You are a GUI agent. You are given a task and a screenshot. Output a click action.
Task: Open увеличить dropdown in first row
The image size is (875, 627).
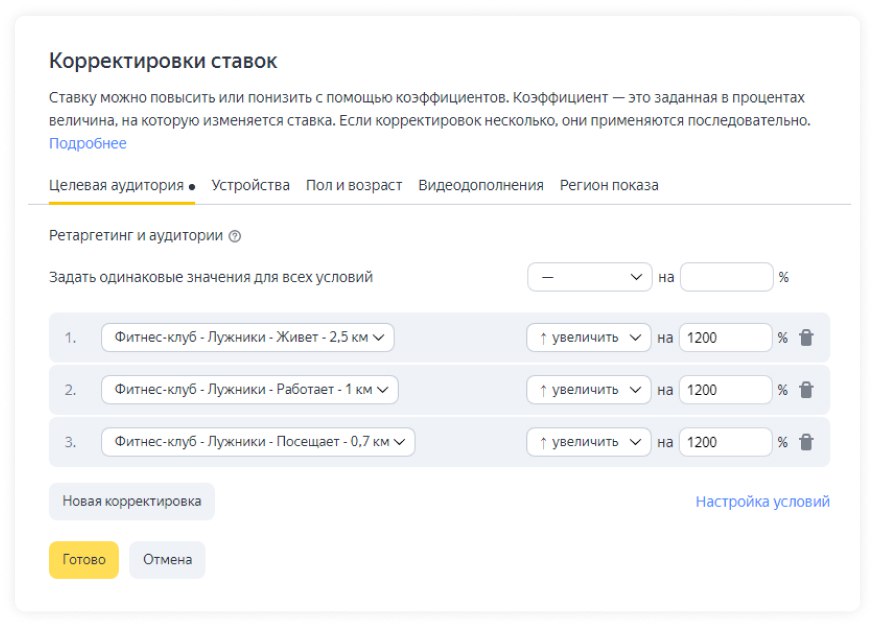pos(589,338)
